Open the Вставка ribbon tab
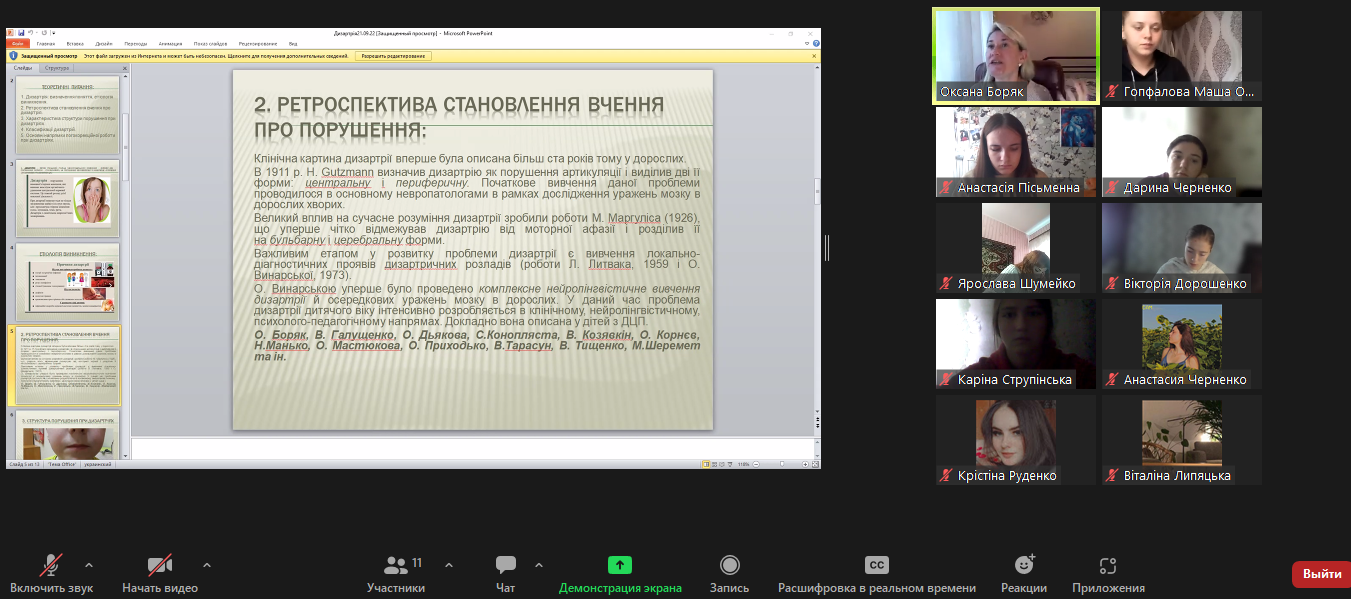 (75, 44)
